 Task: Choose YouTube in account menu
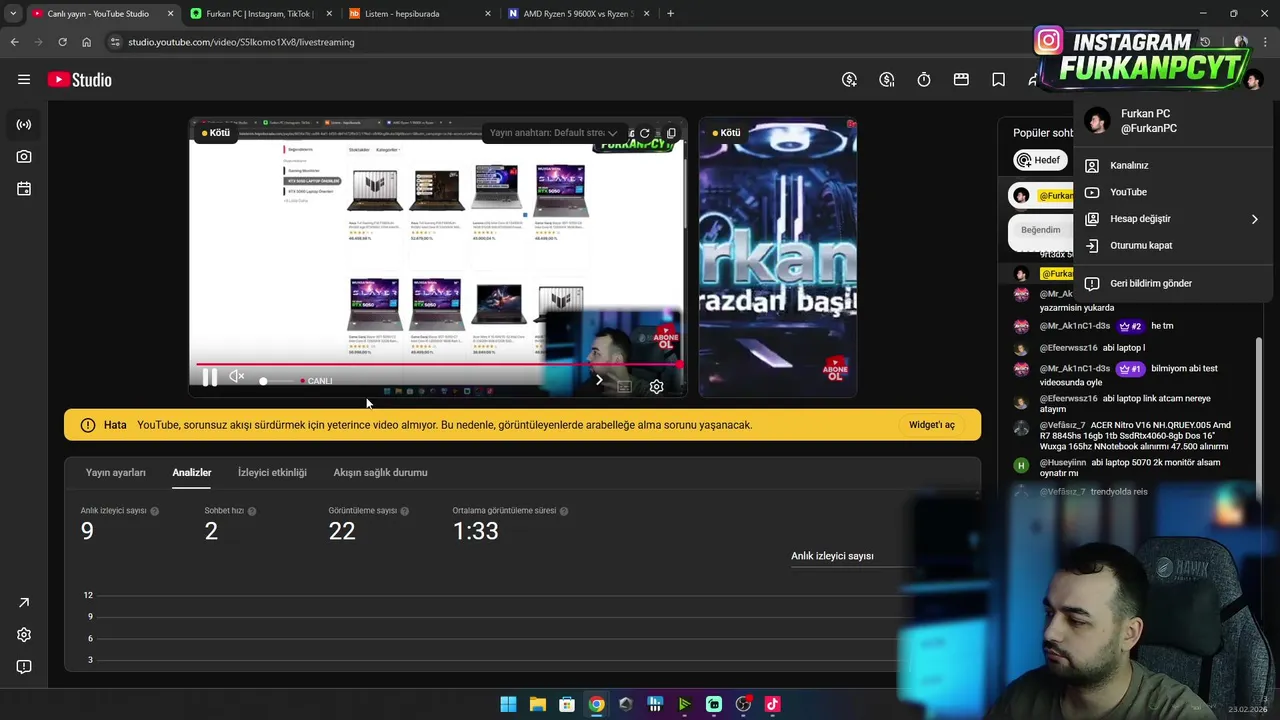point(1173,192)
